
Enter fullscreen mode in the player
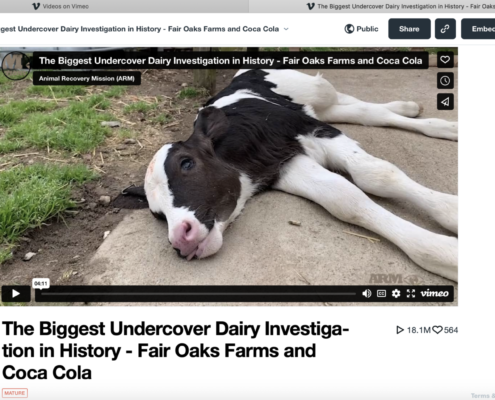click(411, 293)
